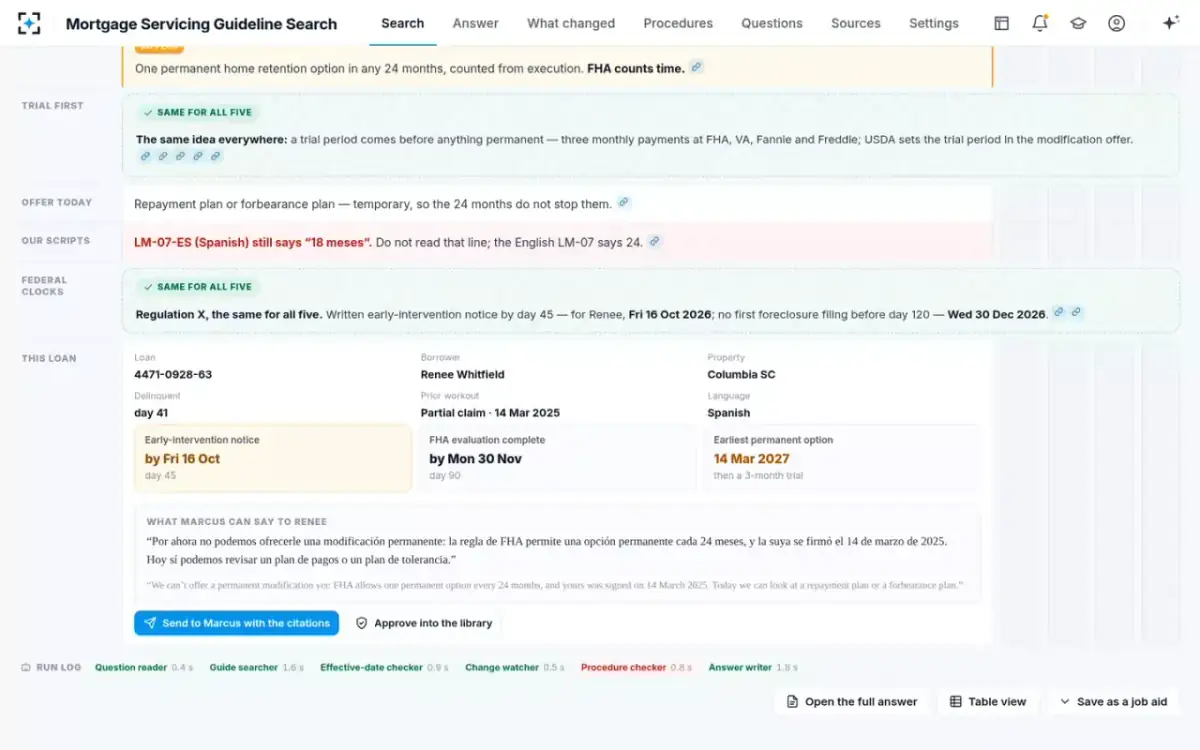Select Effective-date checker in run log
This screenshot has width=1200, height=750.
click(372, 667)
